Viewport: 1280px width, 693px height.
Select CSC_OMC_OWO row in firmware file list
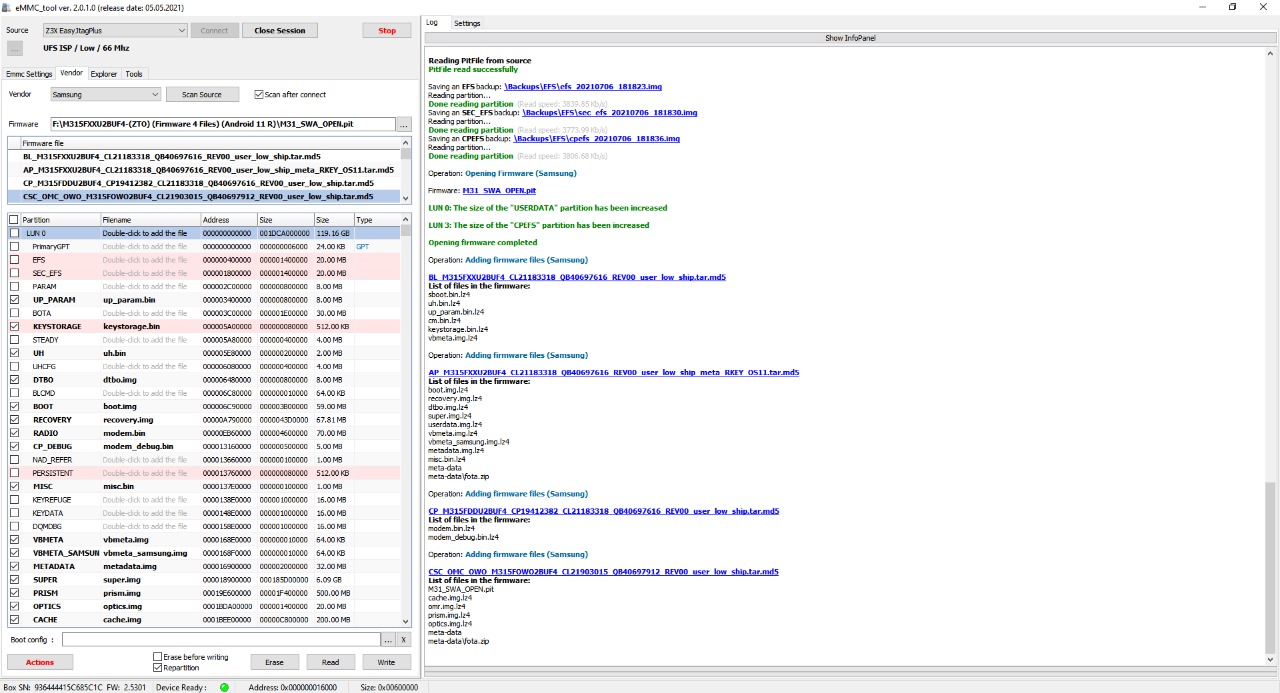tap(204, 197)
